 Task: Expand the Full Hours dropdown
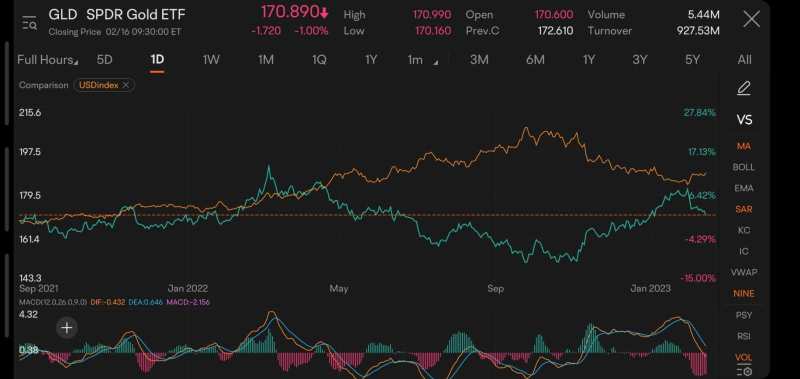coord(48,60)
